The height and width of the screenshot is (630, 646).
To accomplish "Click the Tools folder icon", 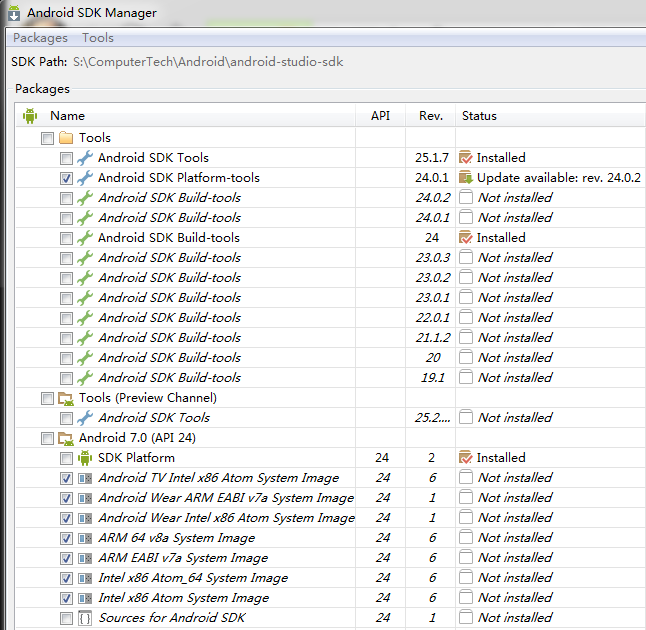I will click(66, 138).
